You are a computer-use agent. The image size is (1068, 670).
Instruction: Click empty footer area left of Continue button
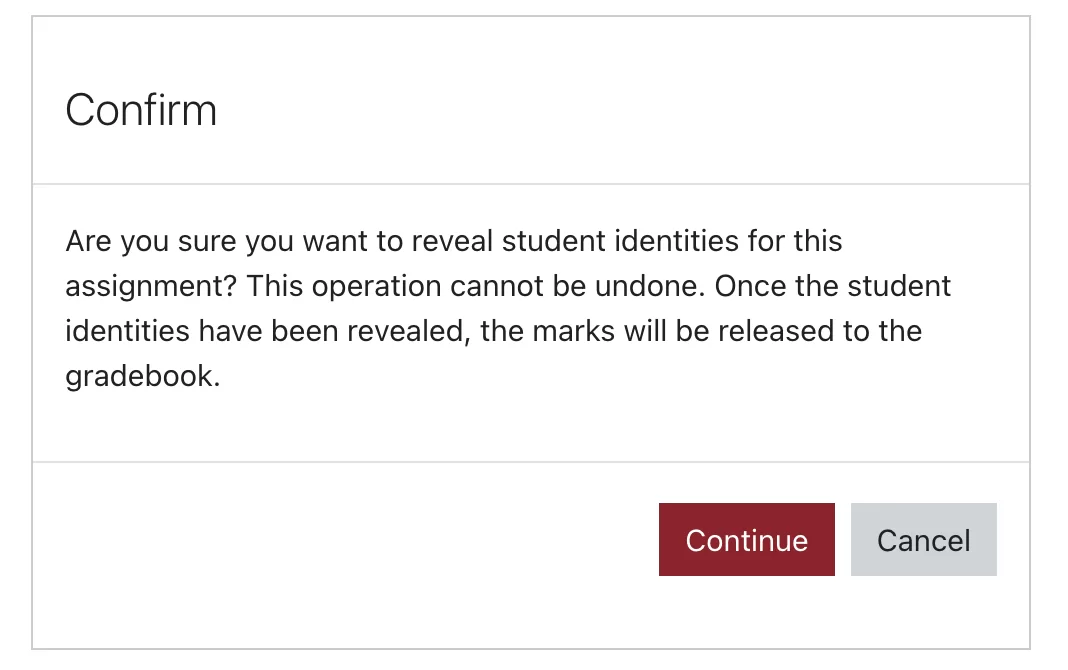[341, 539]
